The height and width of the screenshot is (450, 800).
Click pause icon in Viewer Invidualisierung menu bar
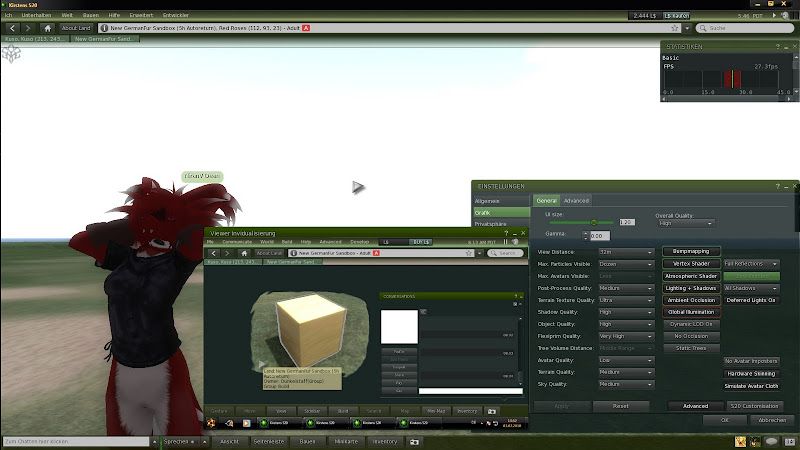click(506, 242)
